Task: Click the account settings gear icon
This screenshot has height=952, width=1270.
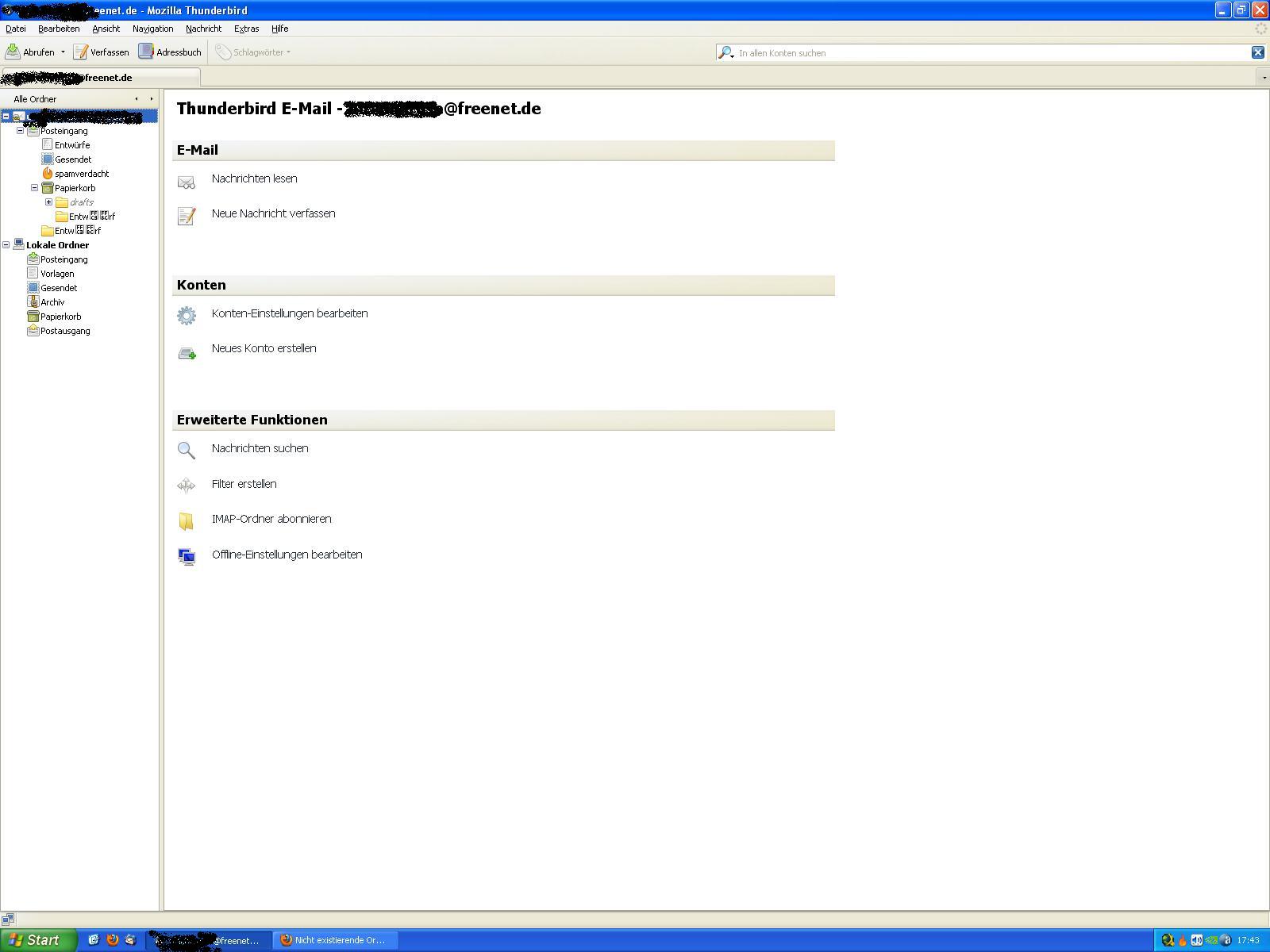Action: click(187, 316)
